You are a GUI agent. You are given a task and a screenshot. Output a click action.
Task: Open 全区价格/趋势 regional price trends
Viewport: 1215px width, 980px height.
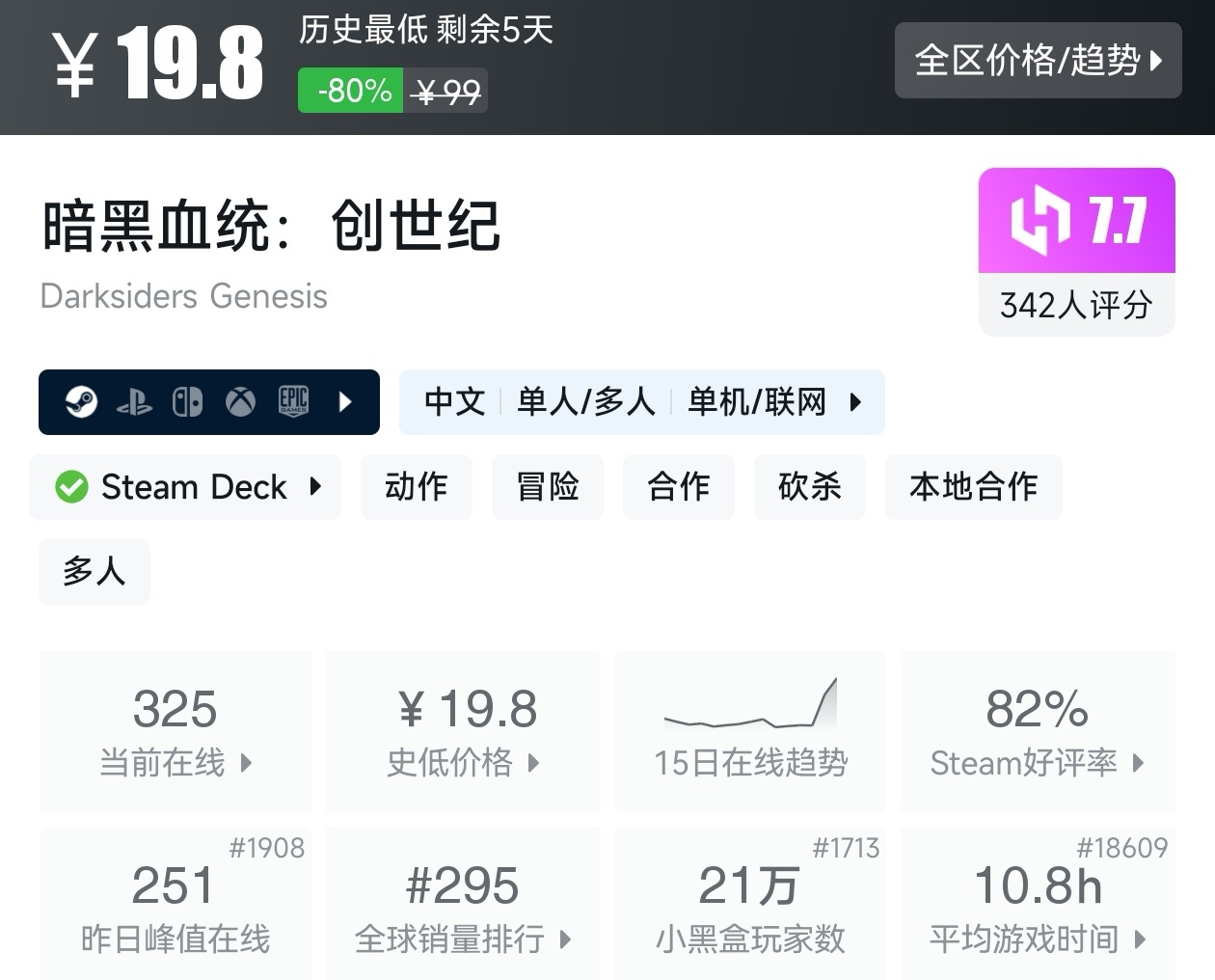[1038, 60]
